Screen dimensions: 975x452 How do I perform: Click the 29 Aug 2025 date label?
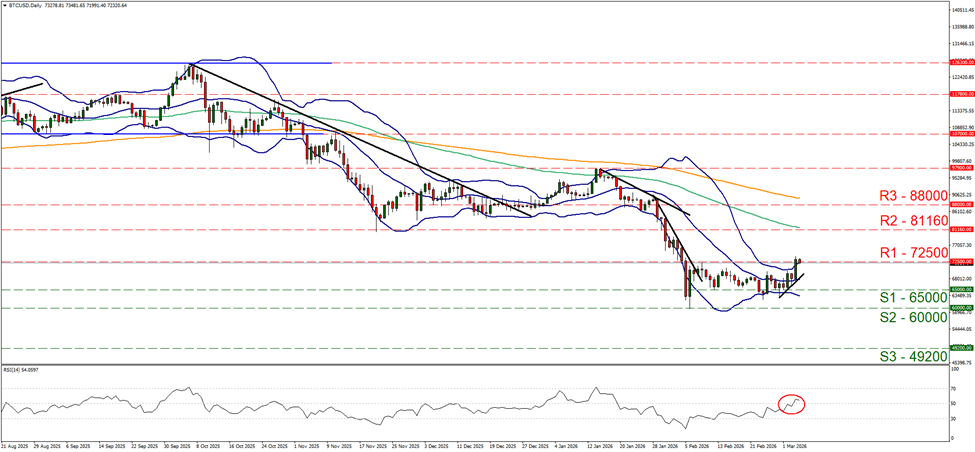[46, 446]
